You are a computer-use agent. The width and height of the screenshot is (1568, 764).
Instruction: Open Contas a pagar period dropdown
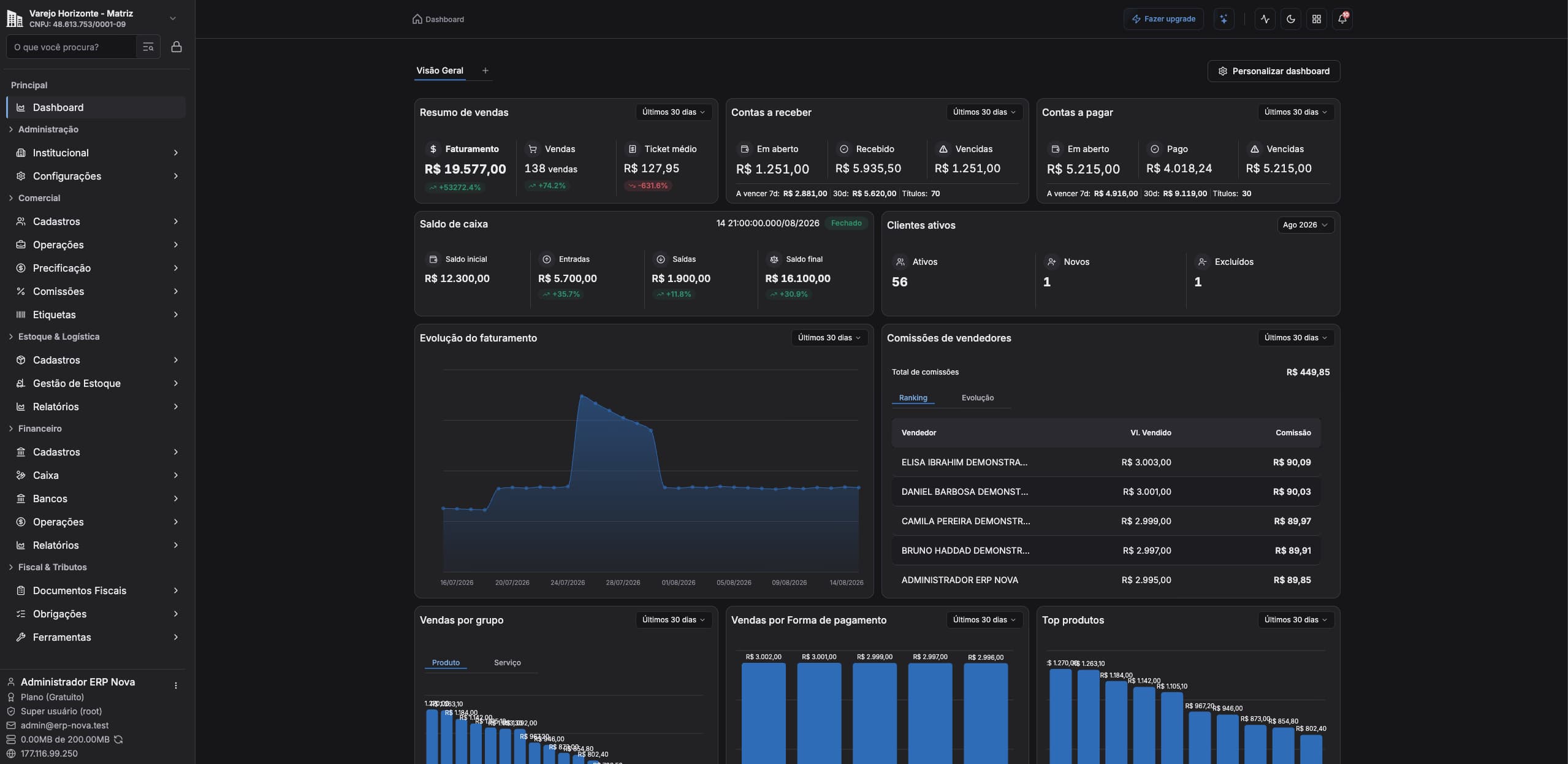click(x=1296, y=112)
